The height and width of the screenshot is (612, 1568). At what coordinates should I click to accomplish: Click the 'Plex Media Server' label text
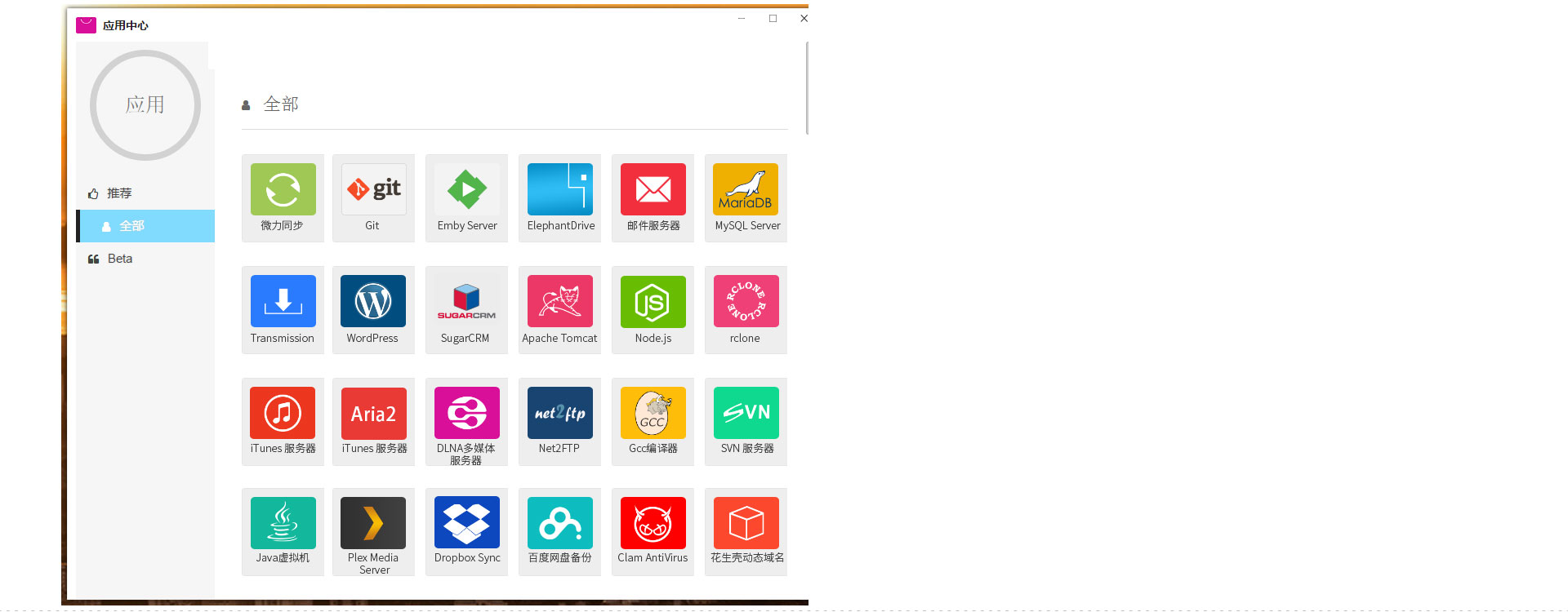[373, 564]
